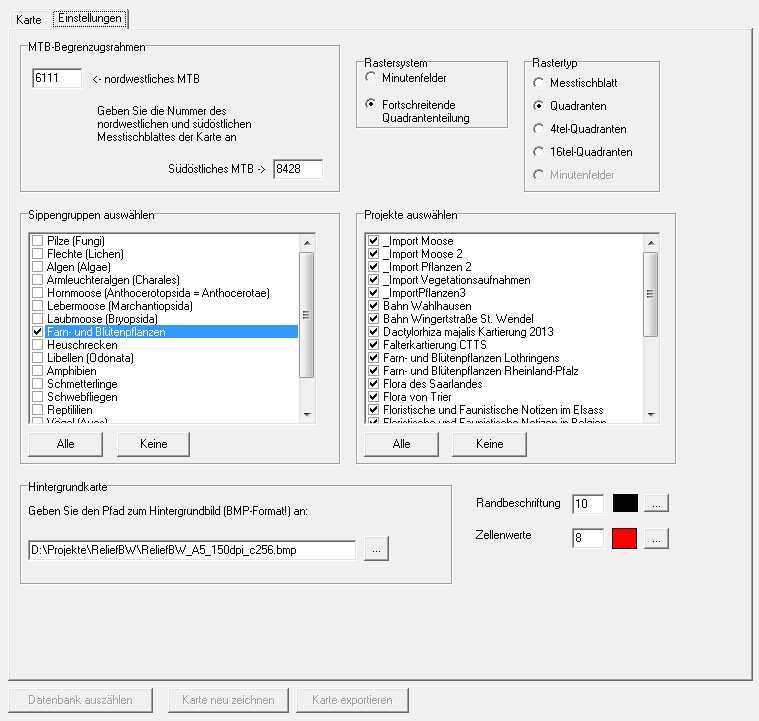This screenshot has height=721, width=759.
Task: Click Keine under Sippengruppen list
Action: pos(153,444)
